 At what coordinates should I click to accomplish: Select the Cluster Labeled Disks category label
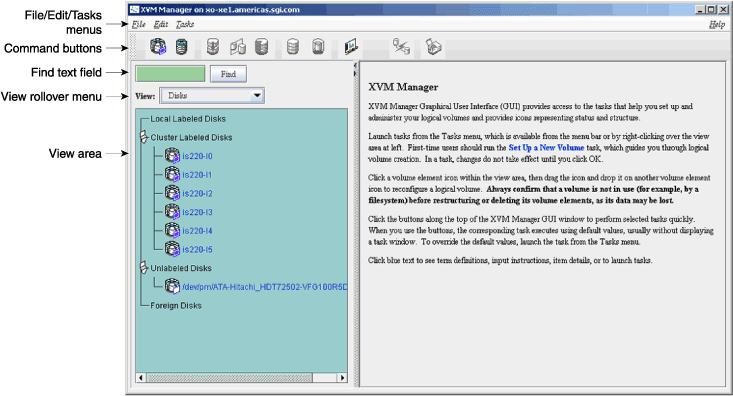(191, 137)
